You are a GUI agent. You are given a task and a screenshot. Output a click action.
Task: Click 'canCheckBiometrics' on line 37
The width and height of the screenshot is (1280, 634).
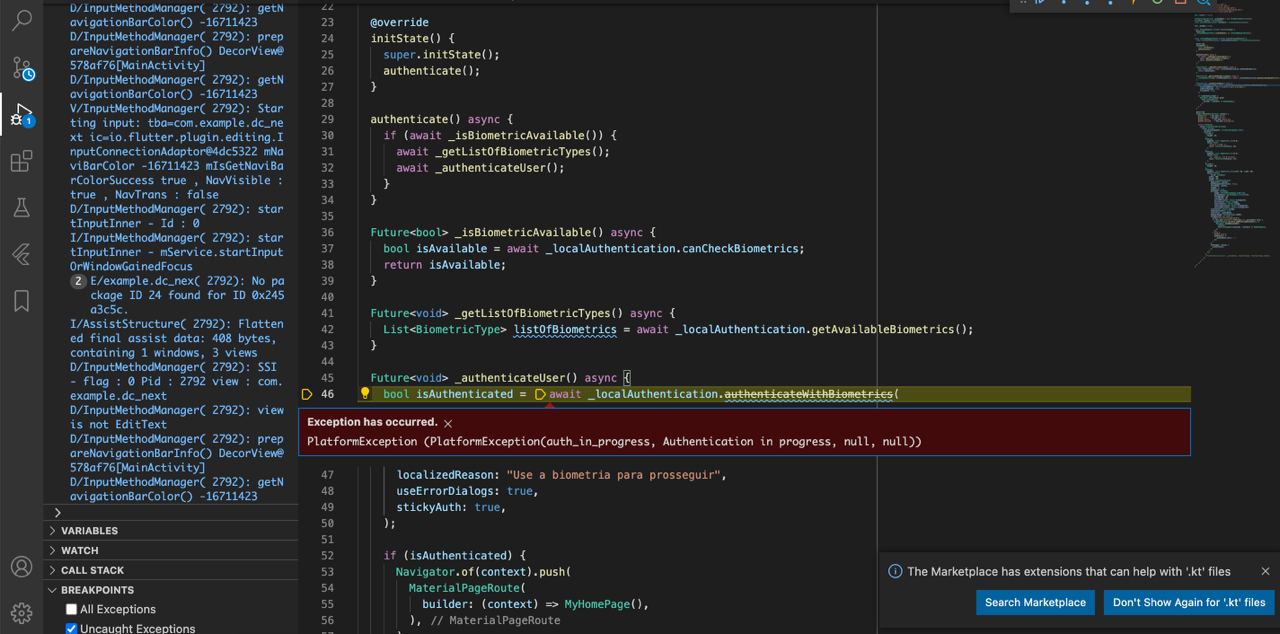(x=740, y=248)
